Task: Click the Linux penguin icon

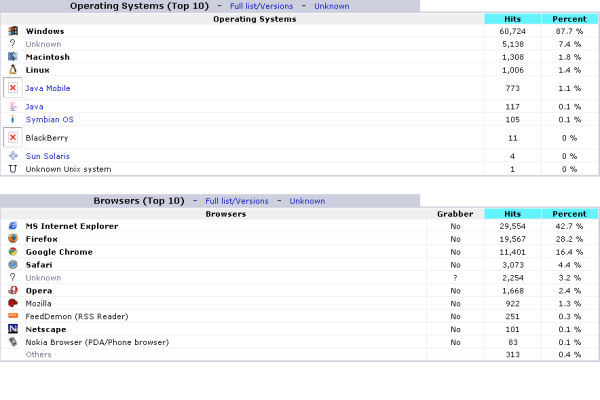Action: coord(13,70)
